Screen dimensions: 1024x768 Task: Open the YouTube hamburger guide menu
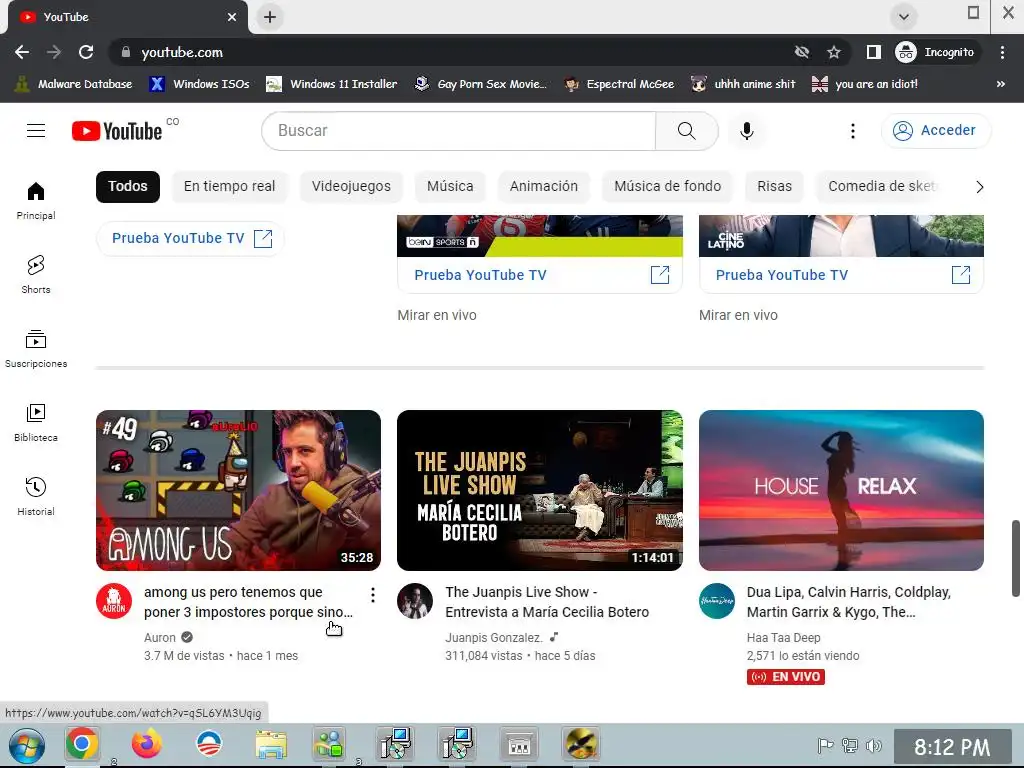click(x=36, y=131)
